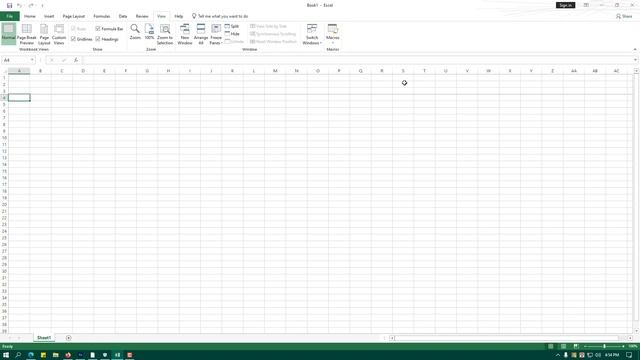Switch to the Data tab
The image size is (640, 360).
pyautogui.click(x=123, y=16)
